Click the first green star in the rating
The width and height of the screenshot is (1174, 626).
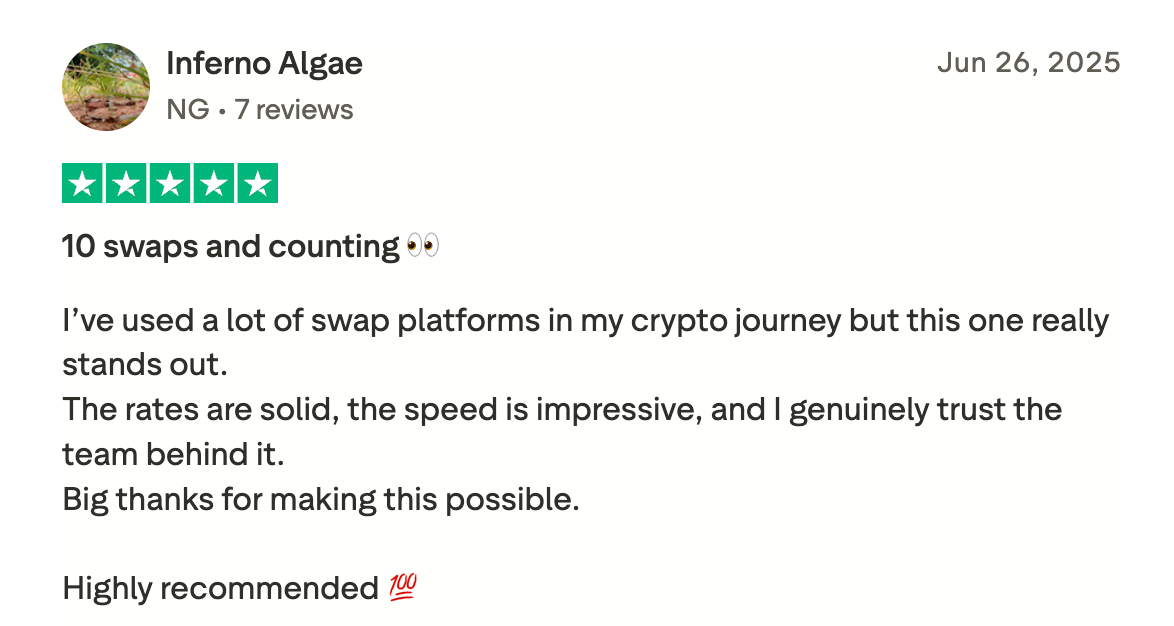(84, 184)
